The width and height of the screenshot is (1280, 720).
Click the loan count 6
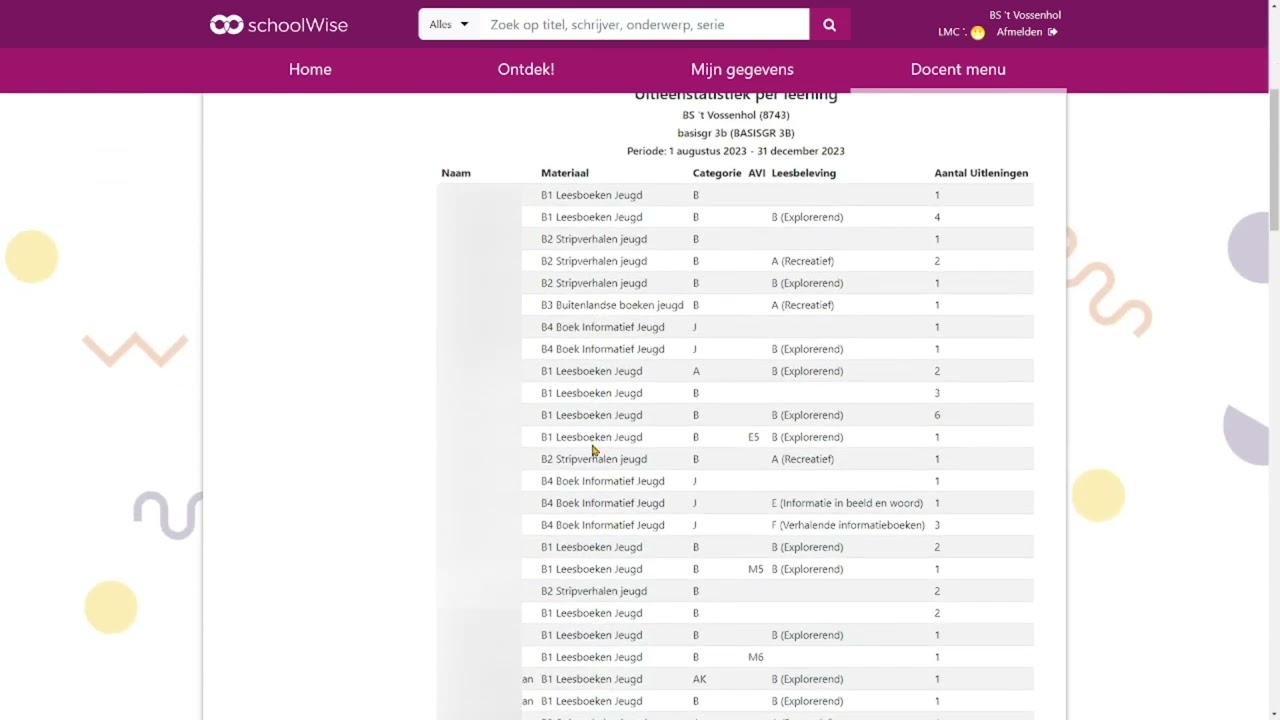[x=937, y=415]
